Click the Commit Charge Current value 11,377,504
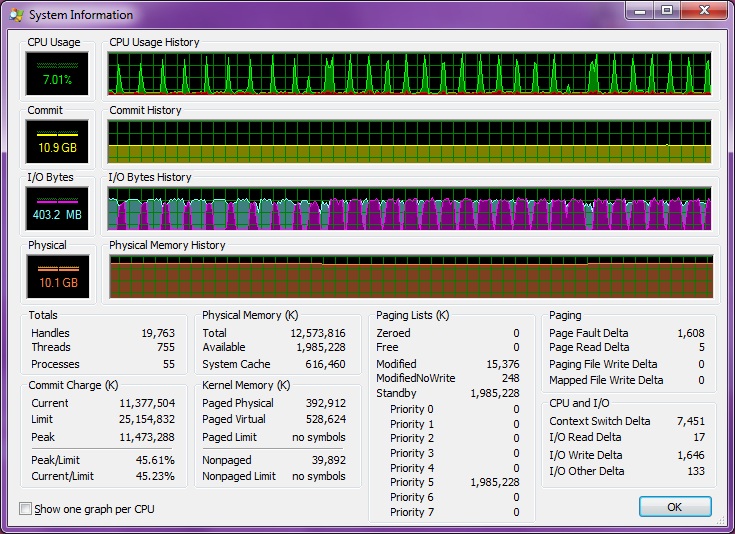This screenshot has width=735, height=534. [x=147, y=403]
